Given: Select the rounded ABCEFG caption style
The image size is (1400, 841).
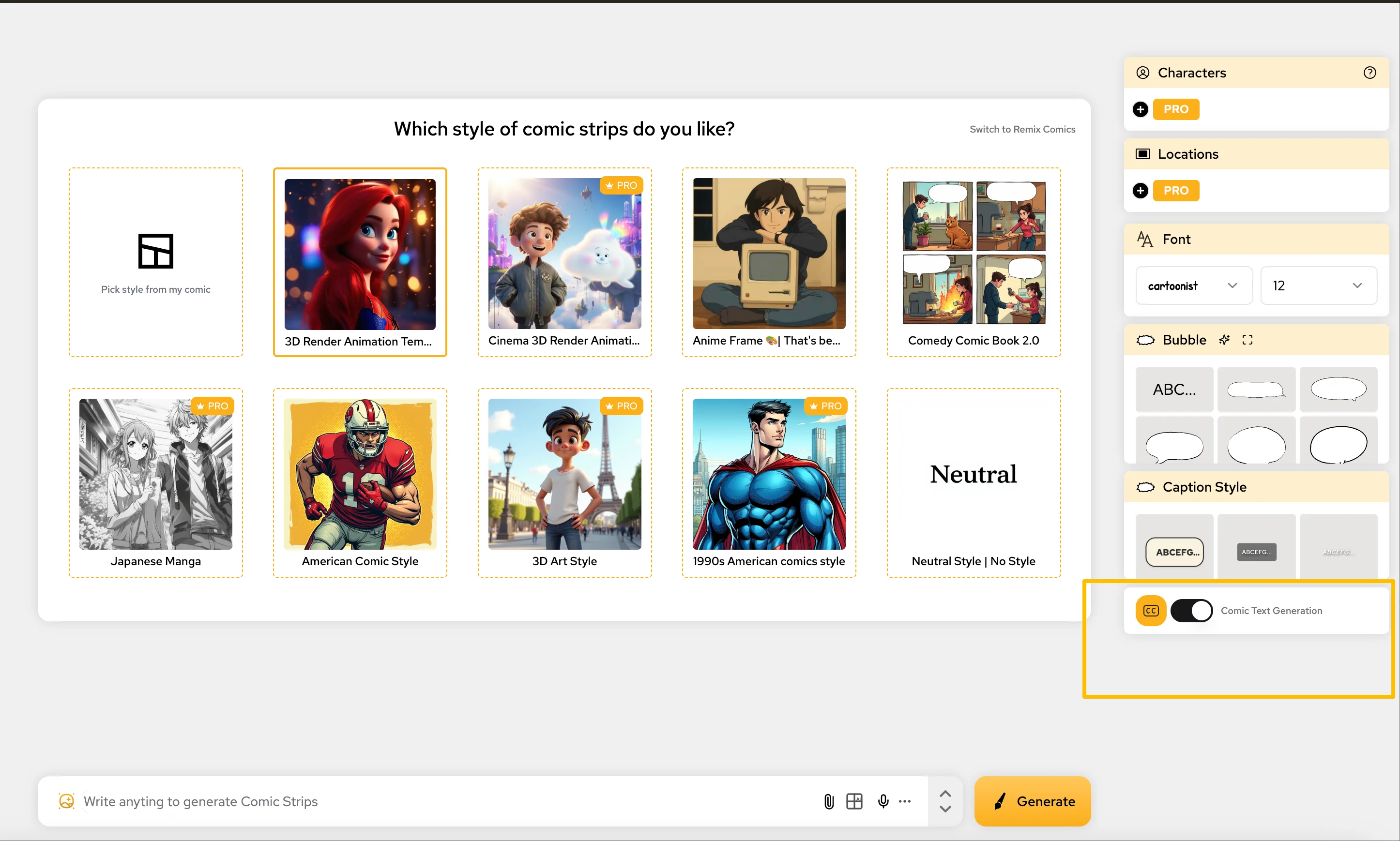Looking at the screenshot, I should [1174, 552].
